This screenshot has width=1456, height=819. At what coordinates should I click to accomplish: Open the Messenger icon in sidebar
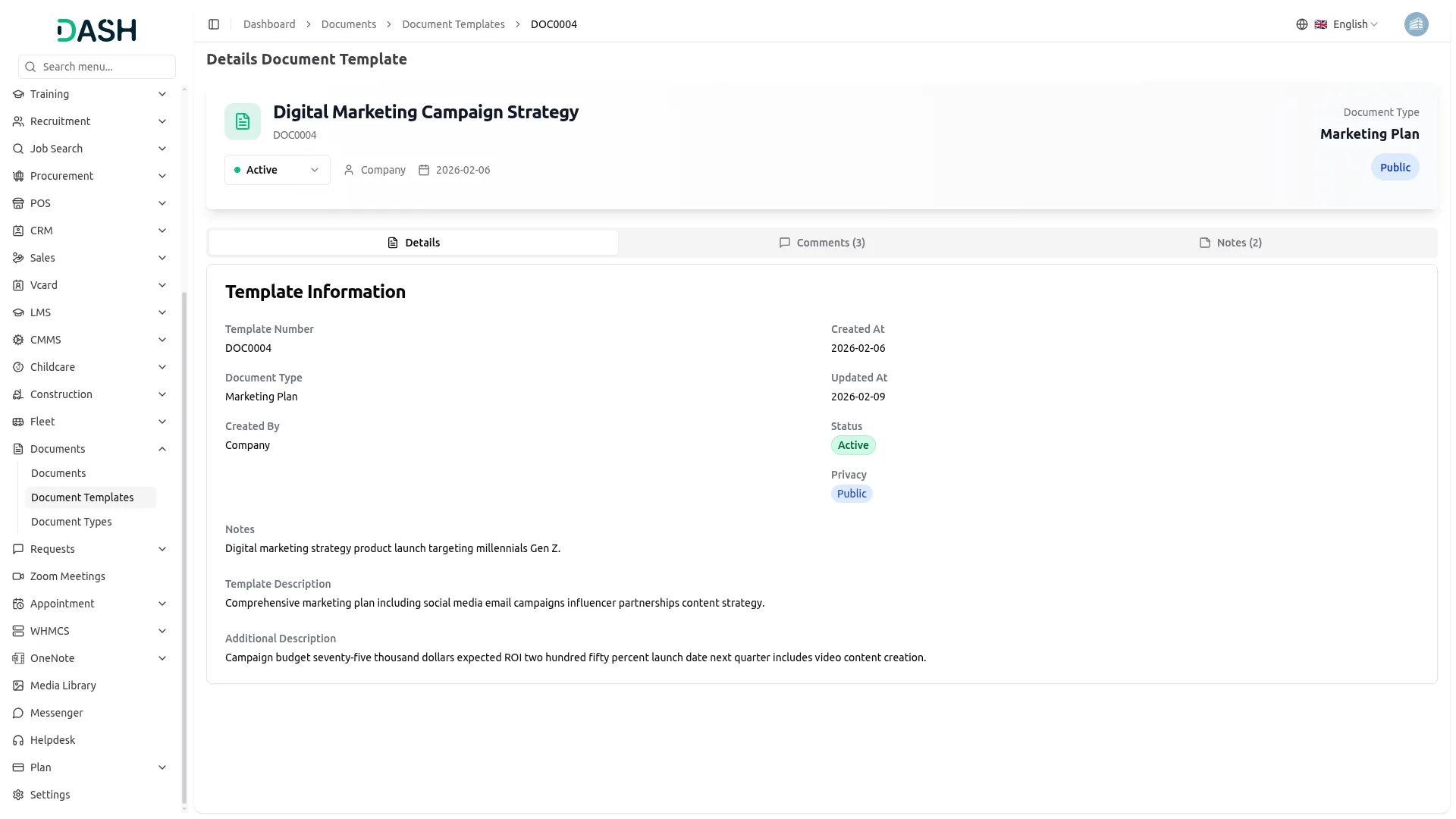pos(17,713)
